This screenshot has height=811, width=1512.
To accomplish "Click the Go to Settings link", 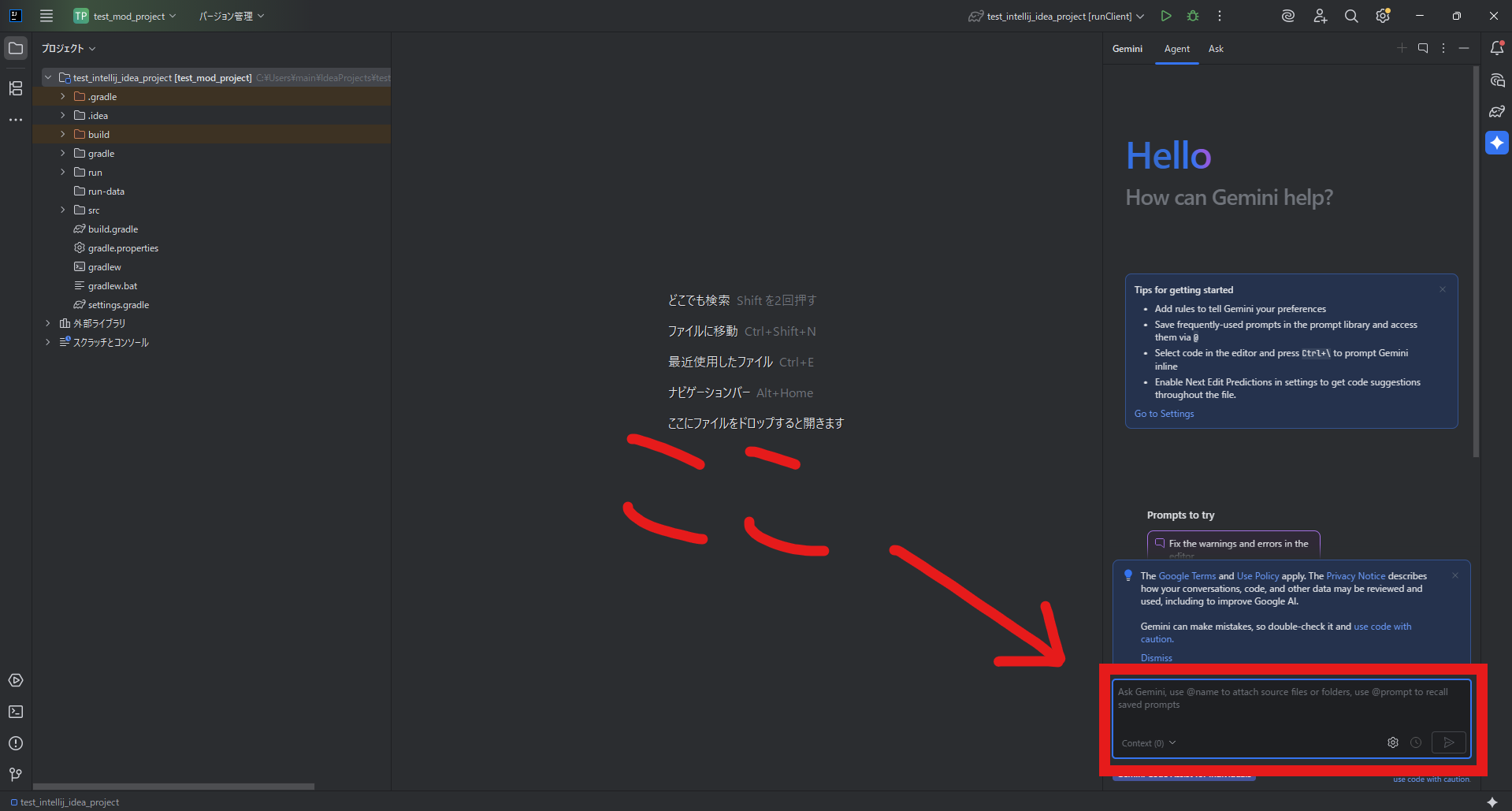I will pyautogui.click(x=1164, y=414).
